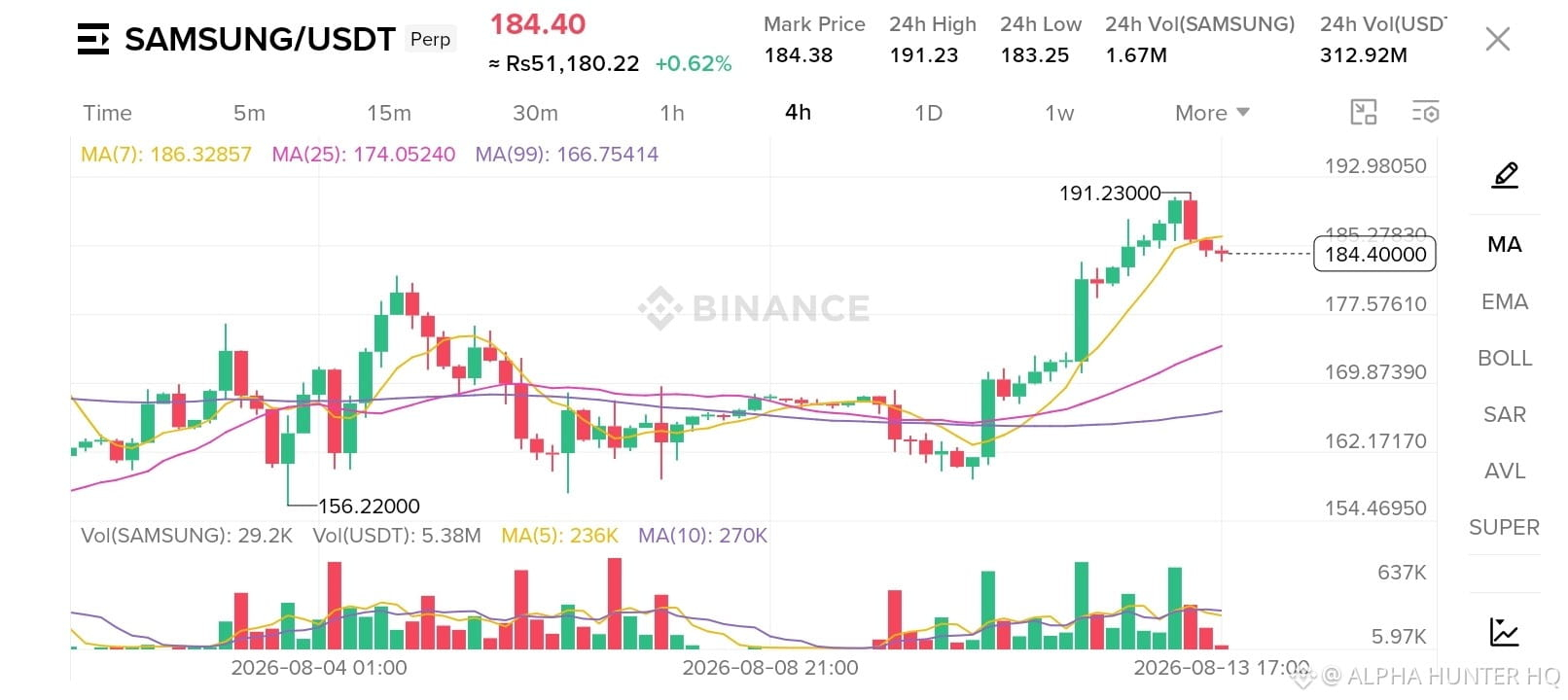Click the Mark Price value 184.38

(799, 55)
